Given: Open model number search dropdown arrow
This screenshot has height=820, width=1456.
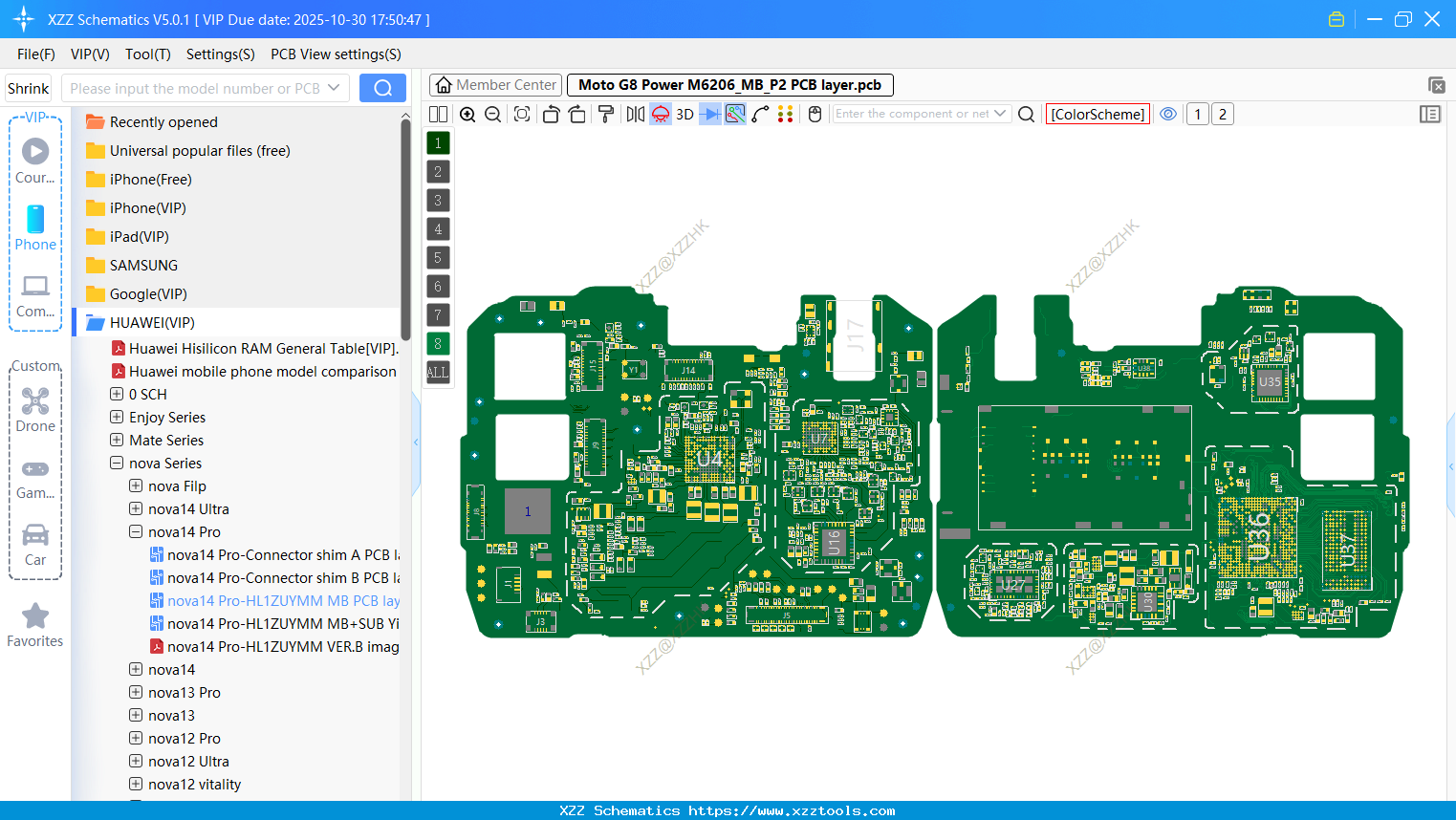Looking at the screenshot, I should 334,88.
